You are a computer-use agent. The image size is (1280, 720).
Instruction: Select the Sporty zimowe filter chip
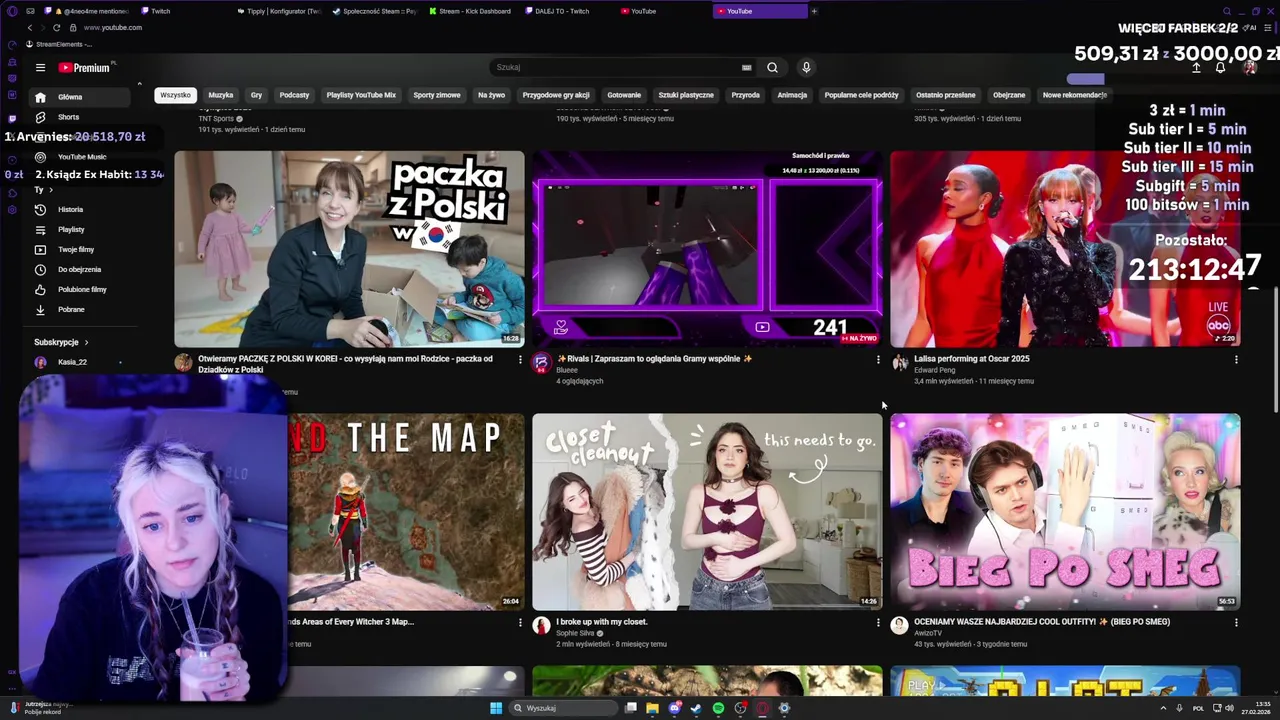437,95
